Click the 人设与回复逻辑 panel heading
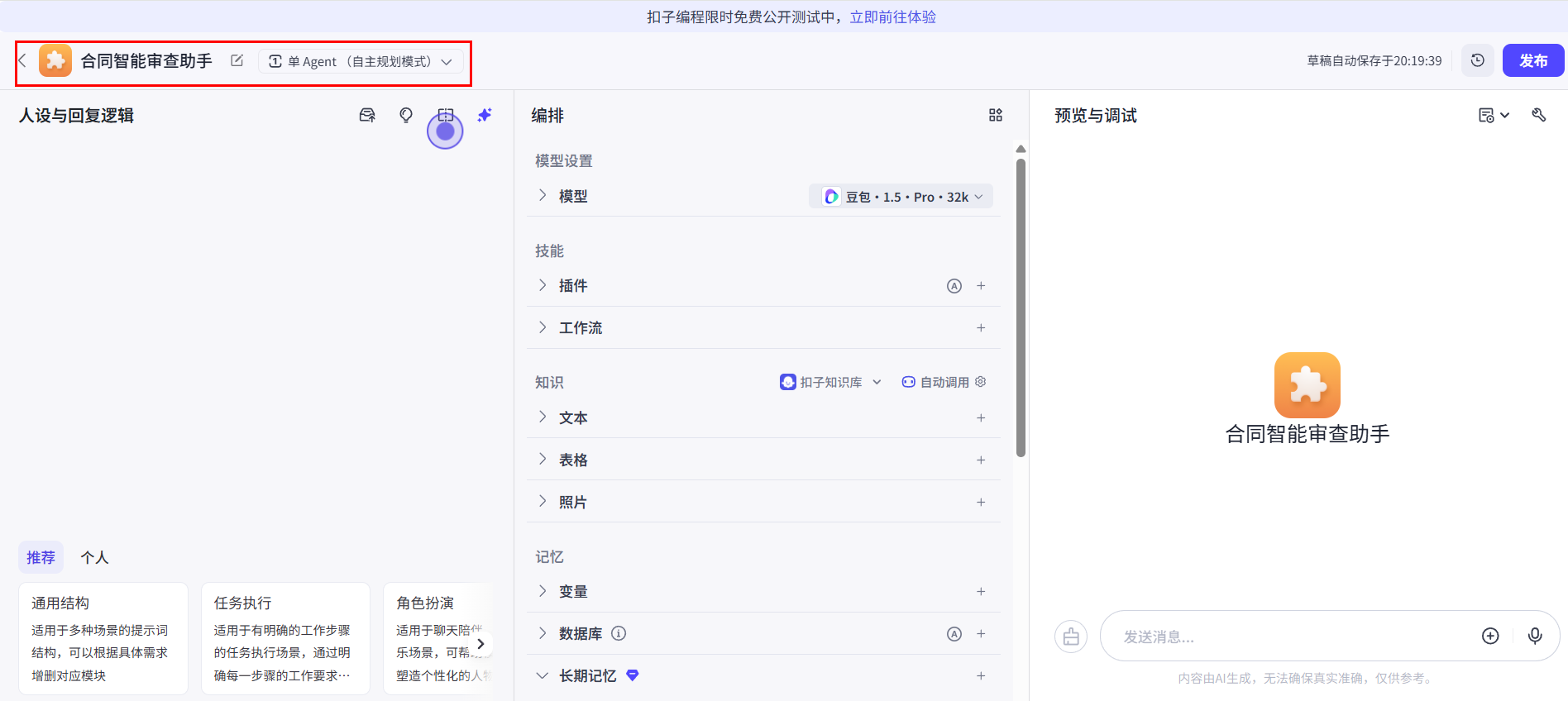 point(77,116)
